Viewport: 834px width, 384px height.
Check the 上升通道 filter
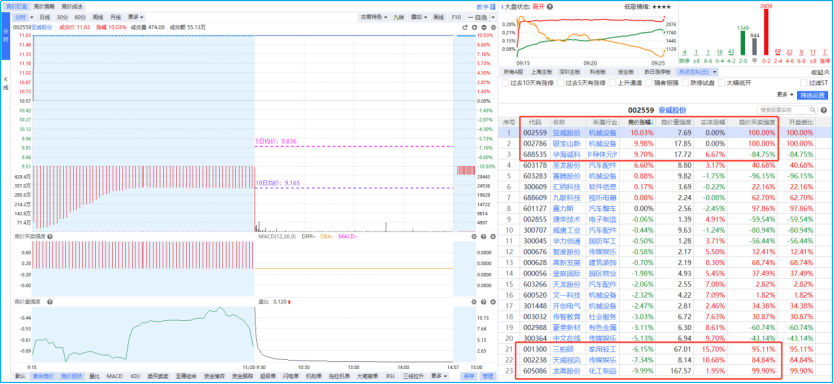(x=613, y=83)
